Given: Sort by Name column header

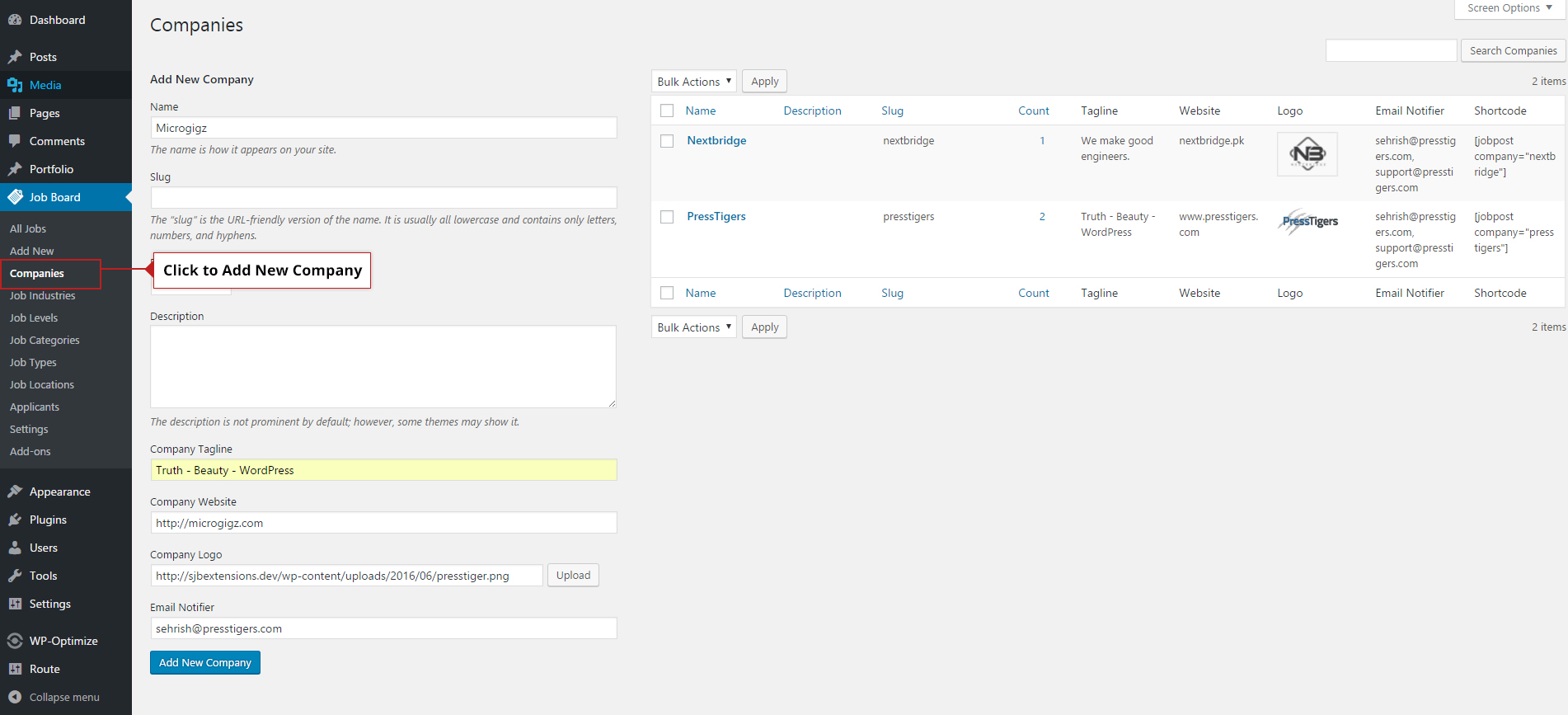Looking at the screenshot, I should (x=701, y=111).
